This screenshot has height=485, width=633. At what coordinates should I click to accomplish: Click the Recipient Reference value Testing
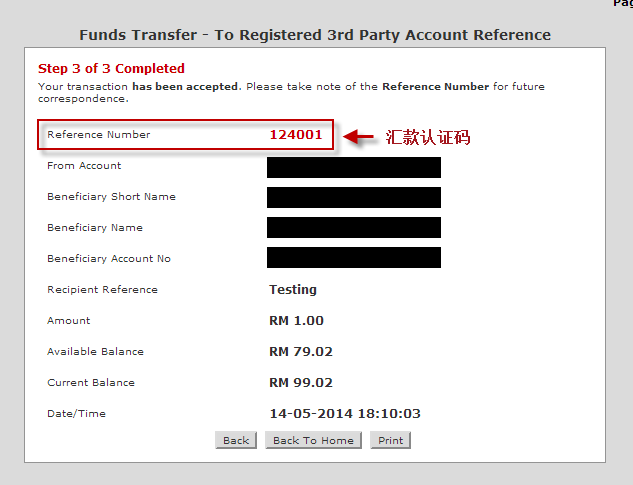click(x=293, y=290)
